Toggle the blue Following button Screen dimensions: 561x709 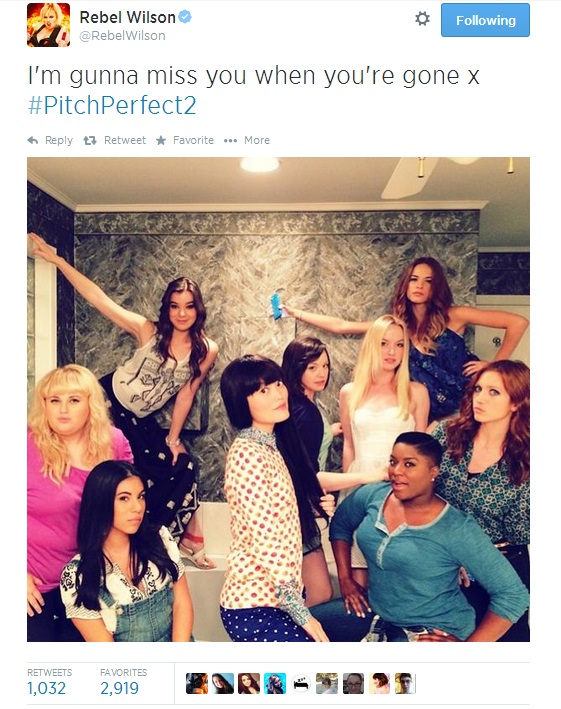pos(485,20)
